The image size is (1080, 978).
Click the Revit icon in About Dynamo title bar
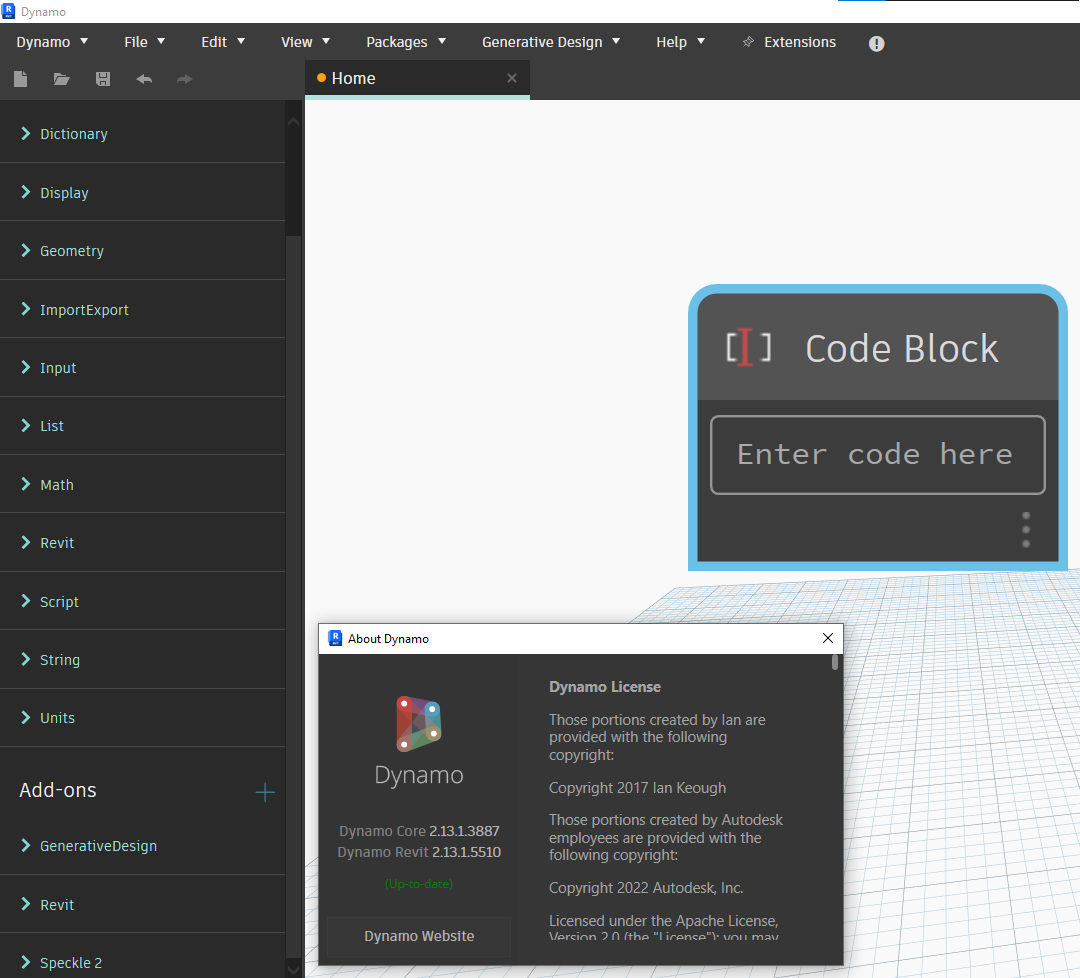click(335, 638)
